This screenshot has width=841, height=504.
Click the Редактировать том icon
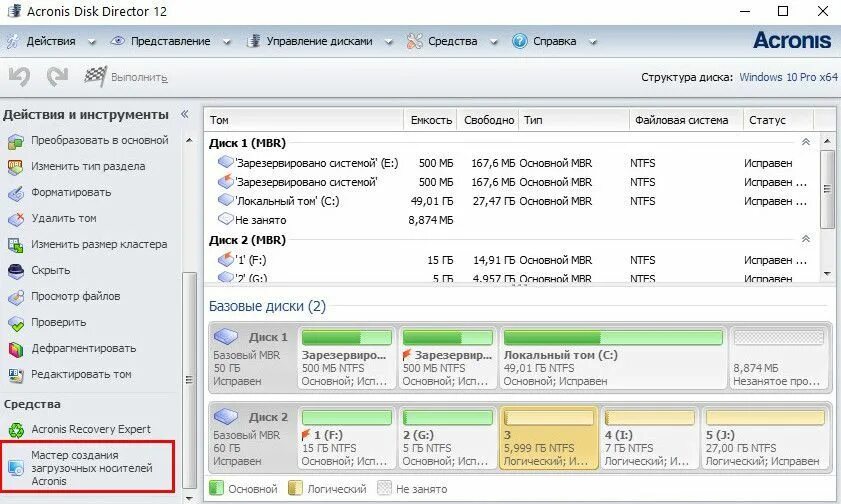pyautogui.click(x=16, y=375)
